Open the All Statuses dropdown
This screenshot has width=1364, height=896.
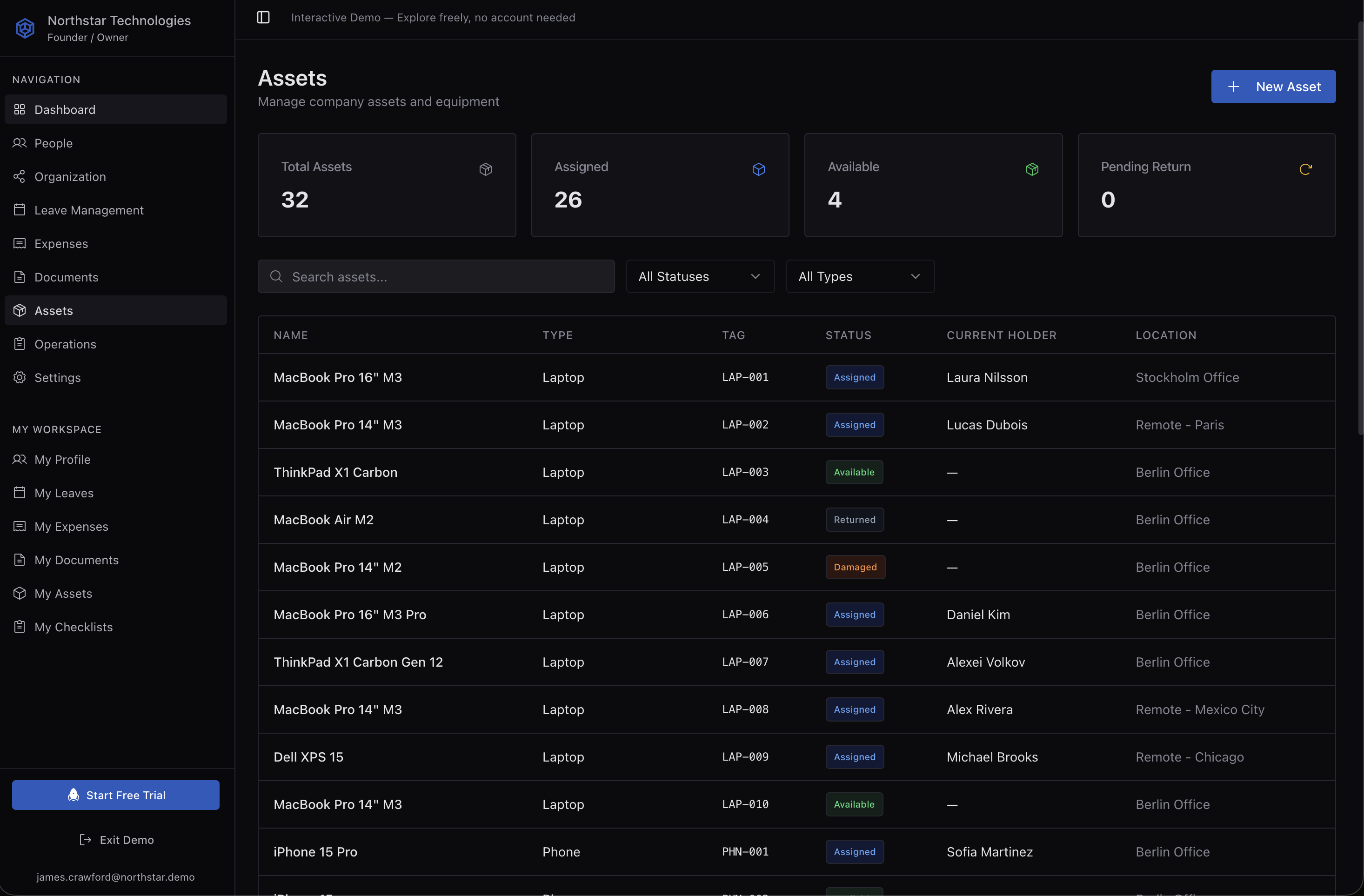tap(700, 276)
